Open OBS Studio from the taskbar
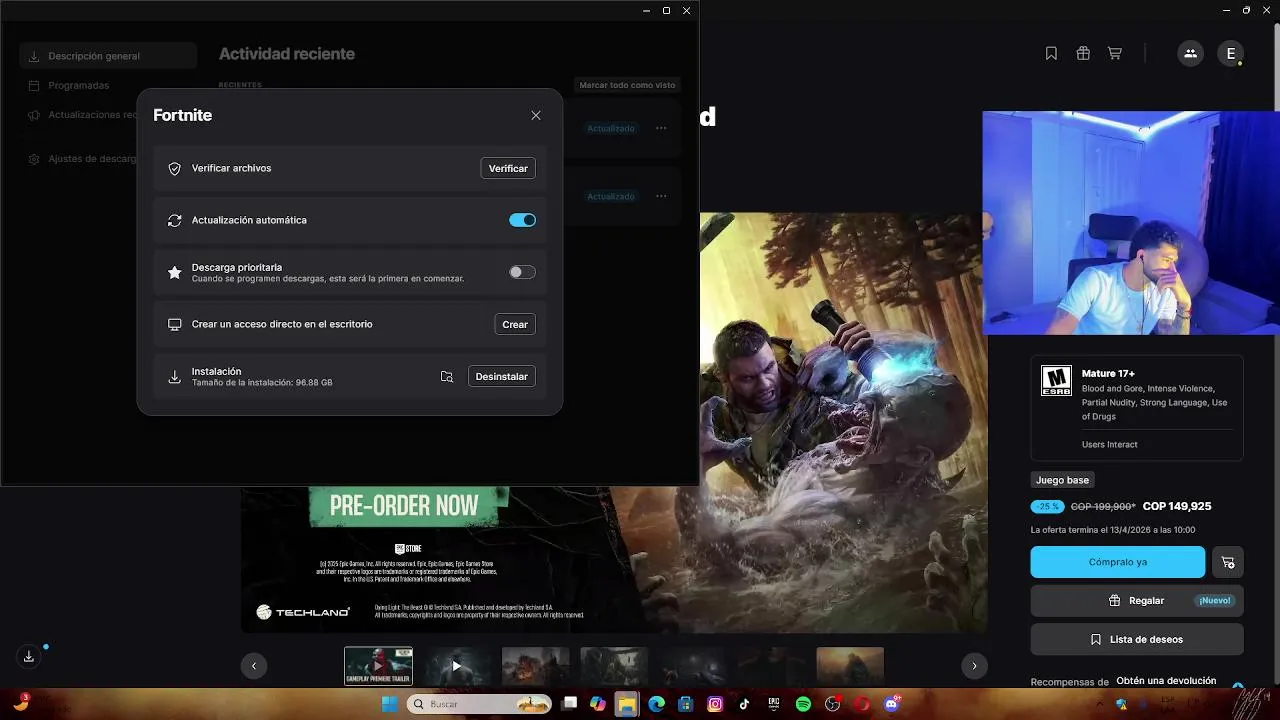 [832, 704]
